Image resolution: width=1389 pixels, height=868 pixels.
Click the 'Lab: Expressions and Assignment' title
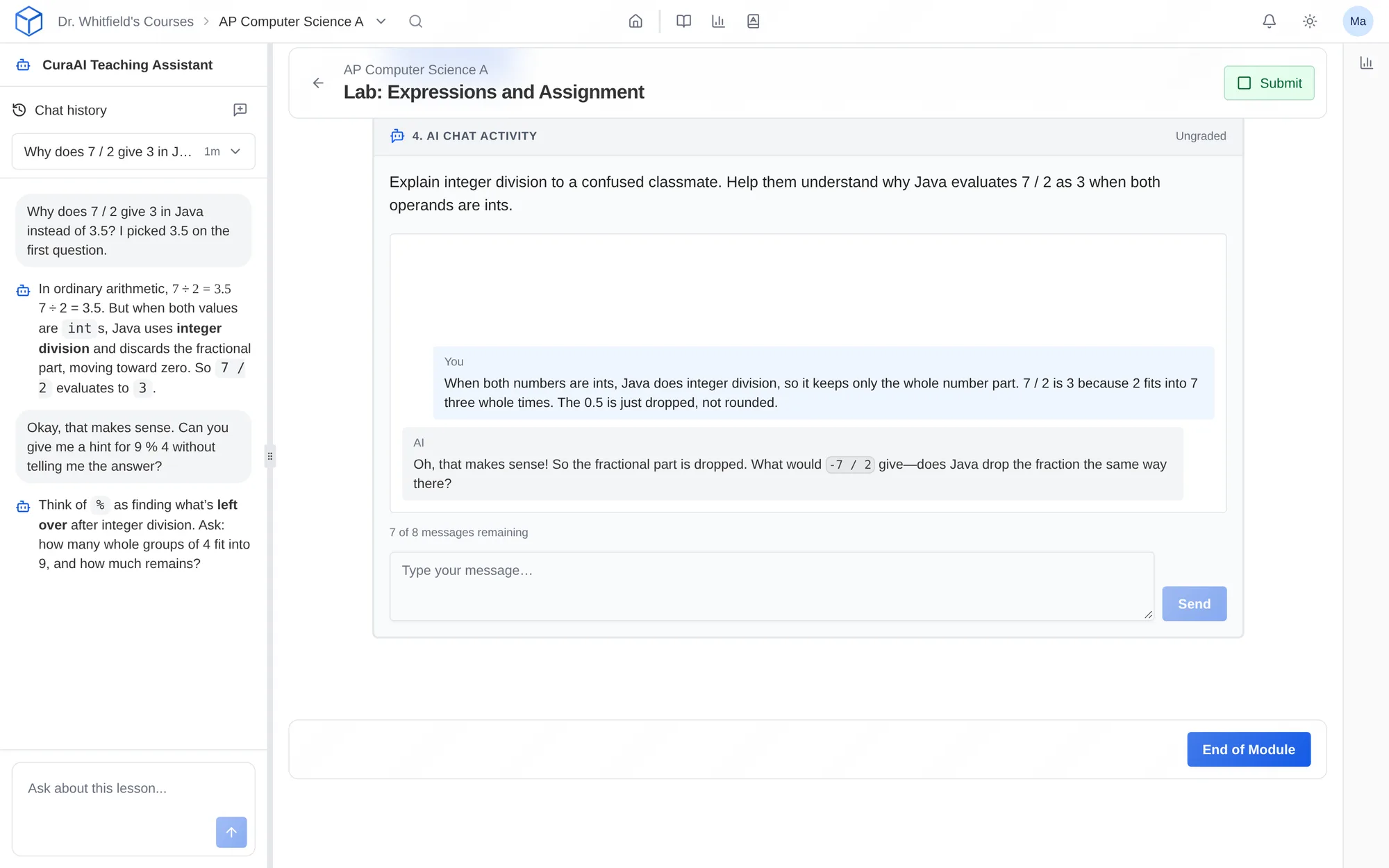493,92
